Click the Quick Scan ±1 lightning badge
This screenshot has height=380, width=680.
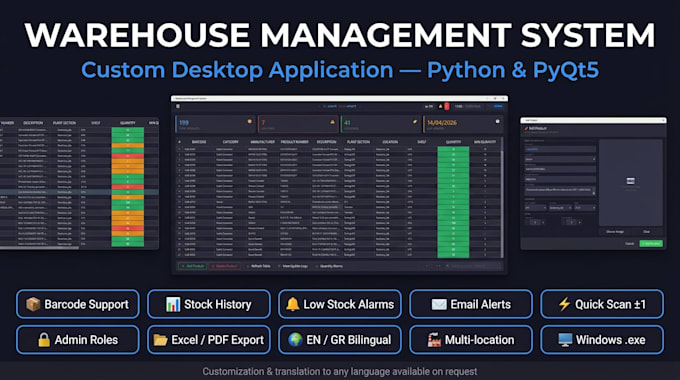(602, 304)
